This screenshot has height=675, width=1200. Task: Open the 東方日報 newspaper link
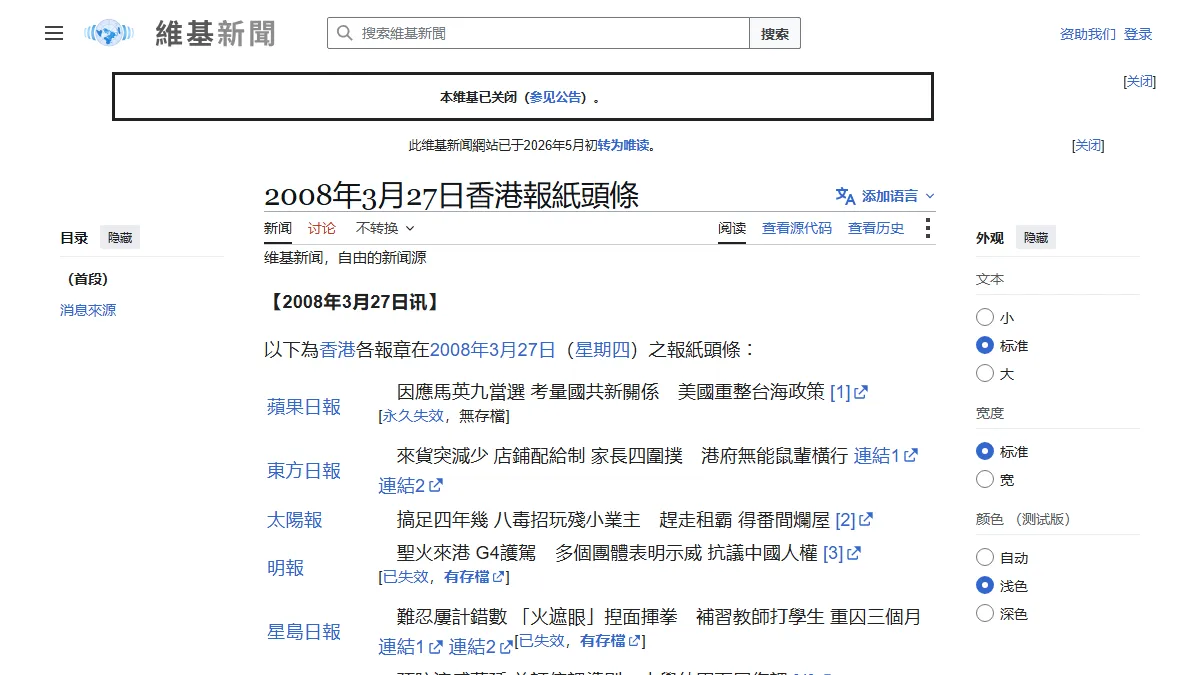click(x=304, y=470)
